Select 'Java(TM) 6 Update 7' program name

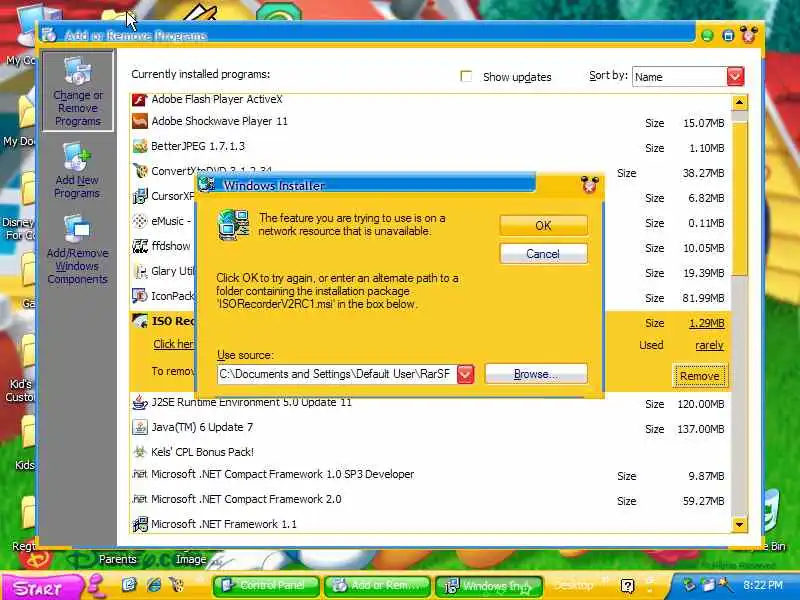202,427
